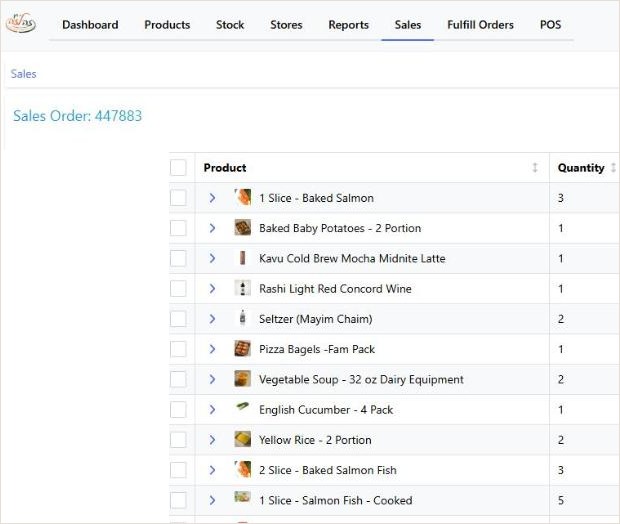
Task: Check the Kavu Cold Brew Mocha row
Action: 178,258
